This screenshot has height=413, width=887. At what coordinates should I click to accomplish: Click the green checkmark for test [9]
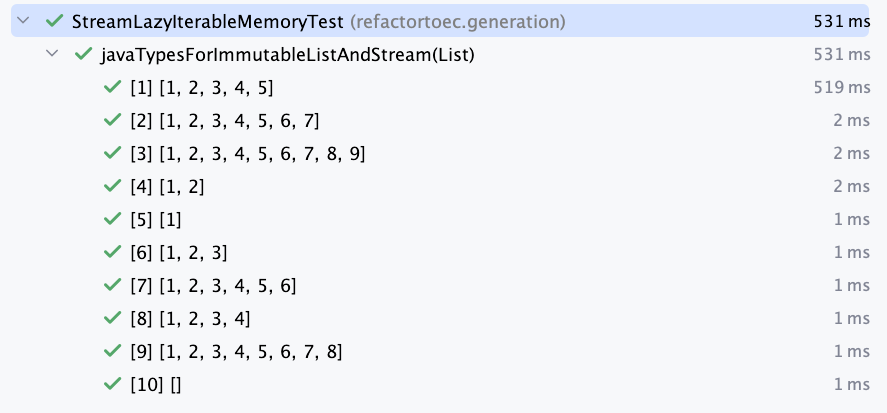[113, 351]
